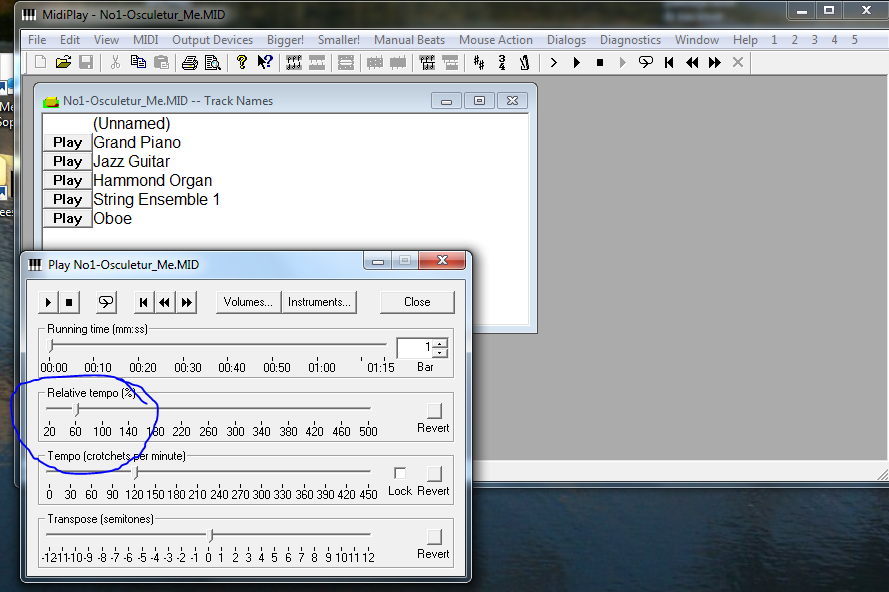889x592 pixels.
Task: Click the time signature 3/4 toolbar icon
Action: [501, 62]
